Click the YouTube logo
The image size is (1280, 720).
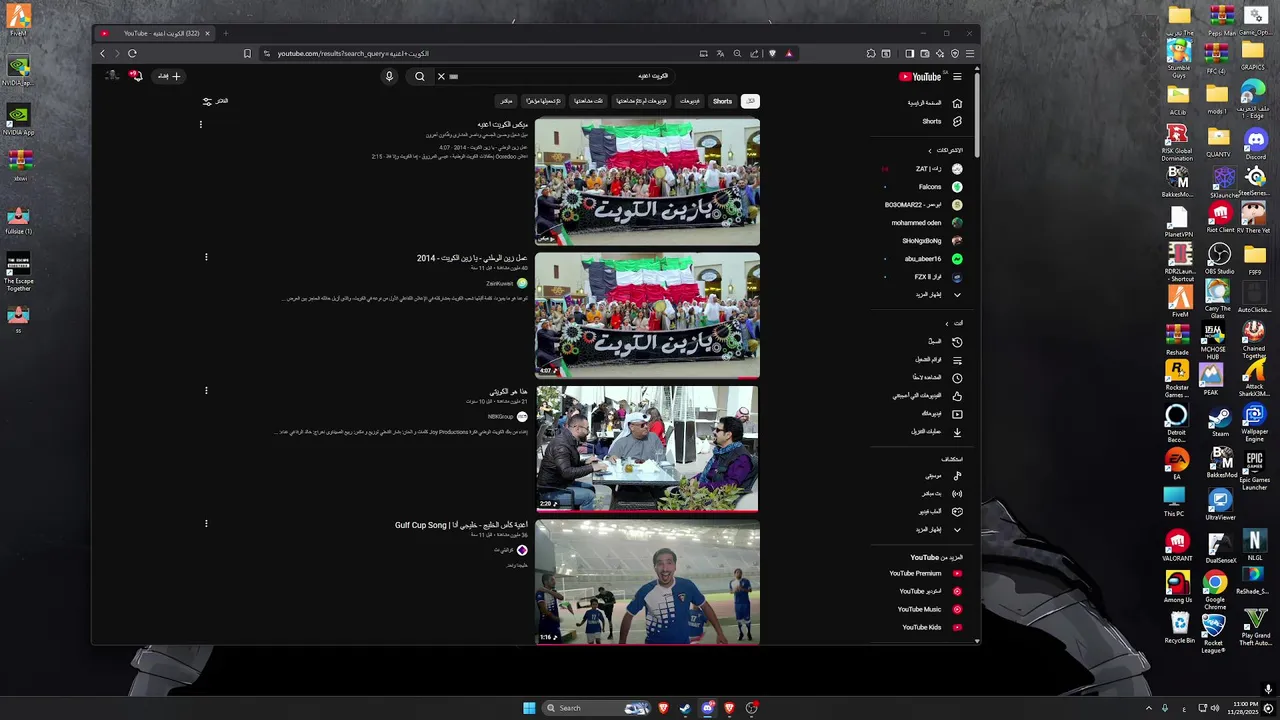[920, 76]
